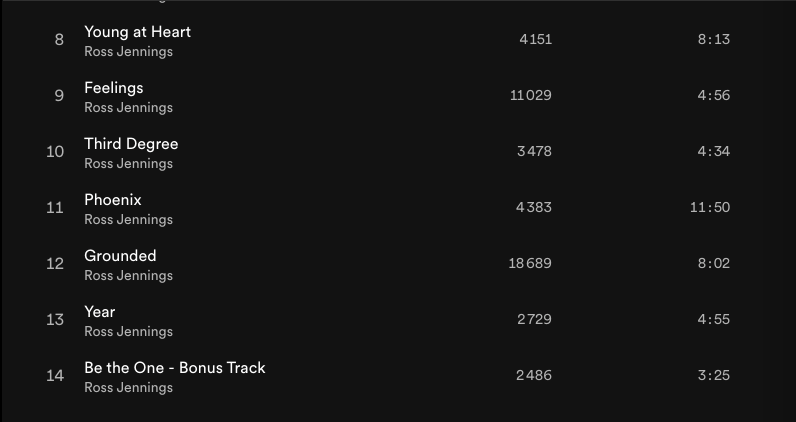Click the song titled Year
Image resolution: width=796 pixels, height=422 pixels.
(99, 312)
